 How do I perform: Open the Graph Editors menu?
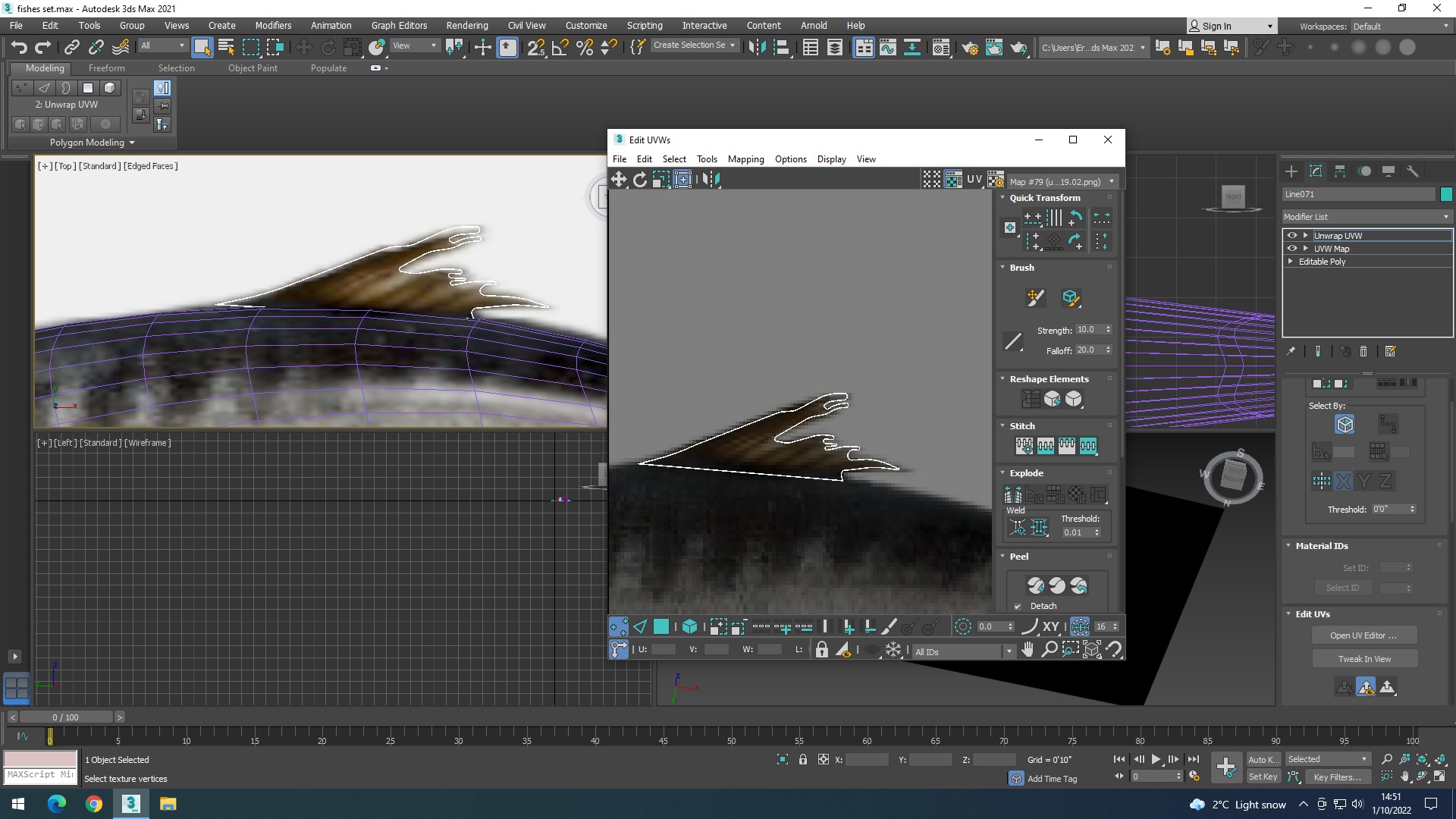pyautogui.click(x=399, y=26)
